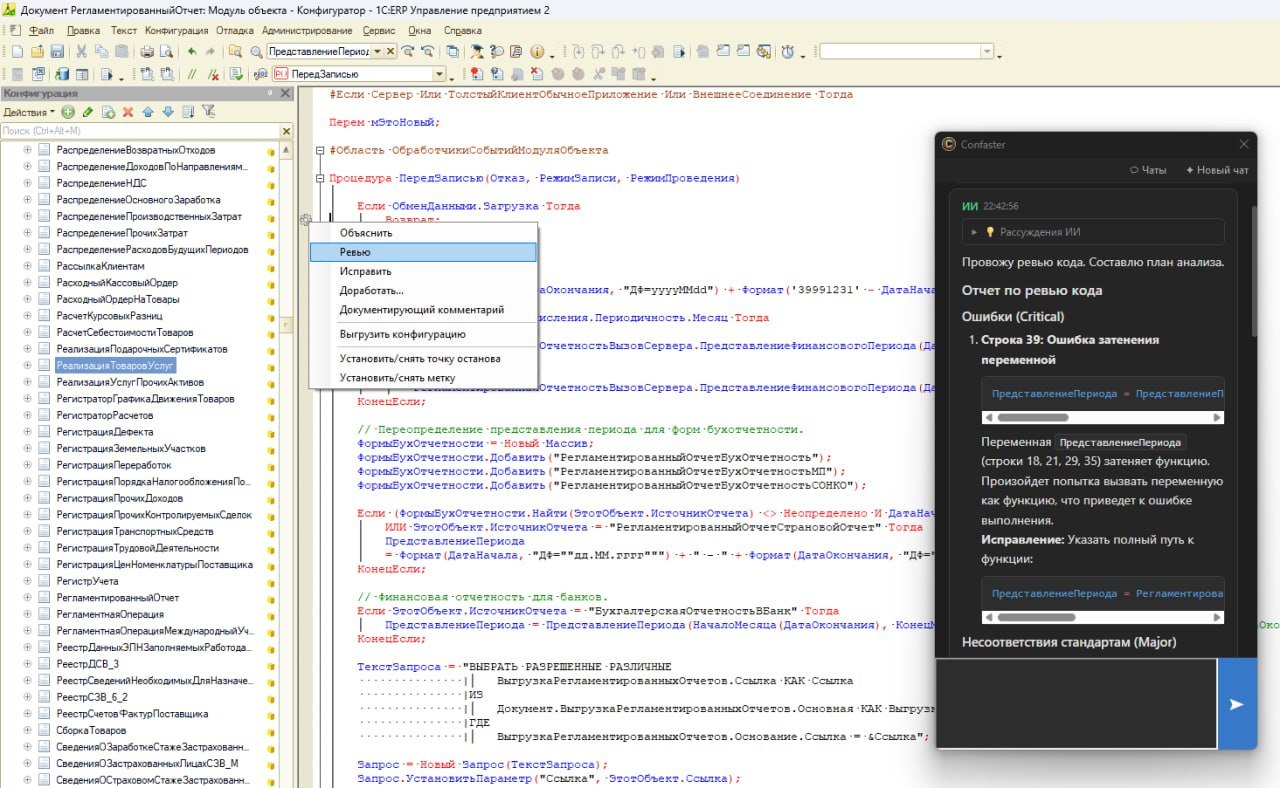Open the Сервис menu
Image resolution: width=1280 pixels, height=788 pixels.
379,30
